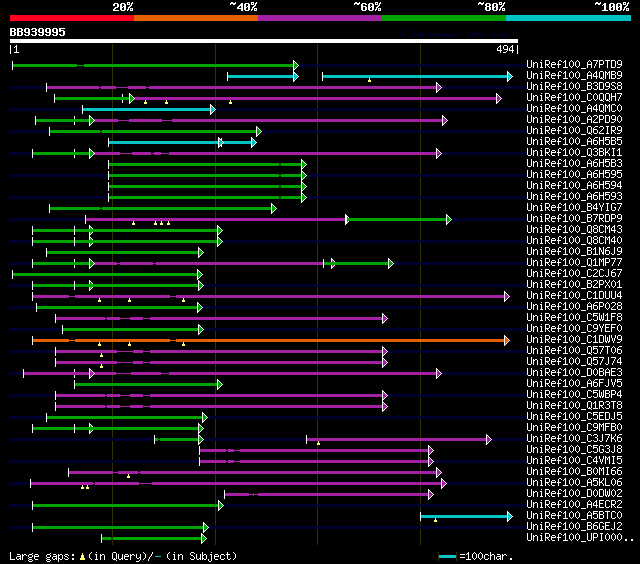Click the cyan ~100% identity legend segment
This screenshot has width=640, height=564.
pyautogui.click(x=569, y=18)
